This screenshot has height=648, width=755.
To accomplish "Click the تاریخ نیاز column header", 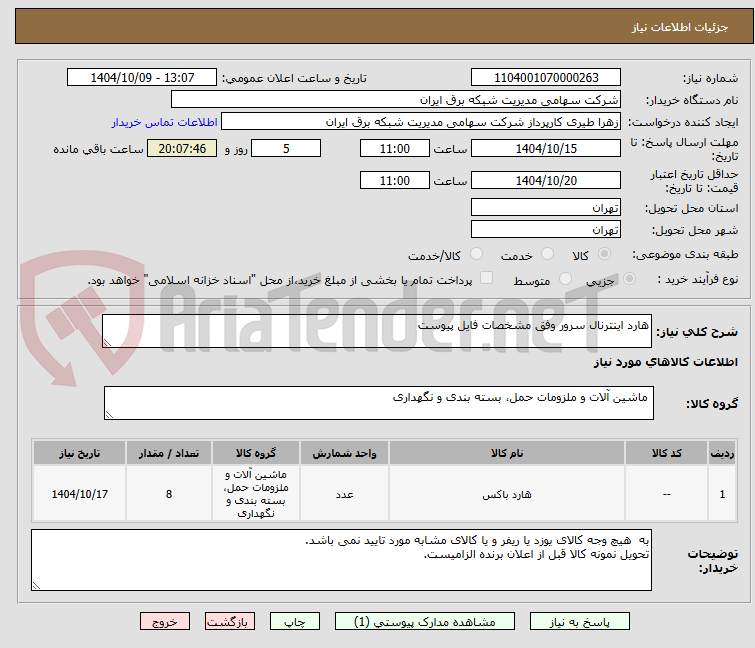I will coord(79,453).
